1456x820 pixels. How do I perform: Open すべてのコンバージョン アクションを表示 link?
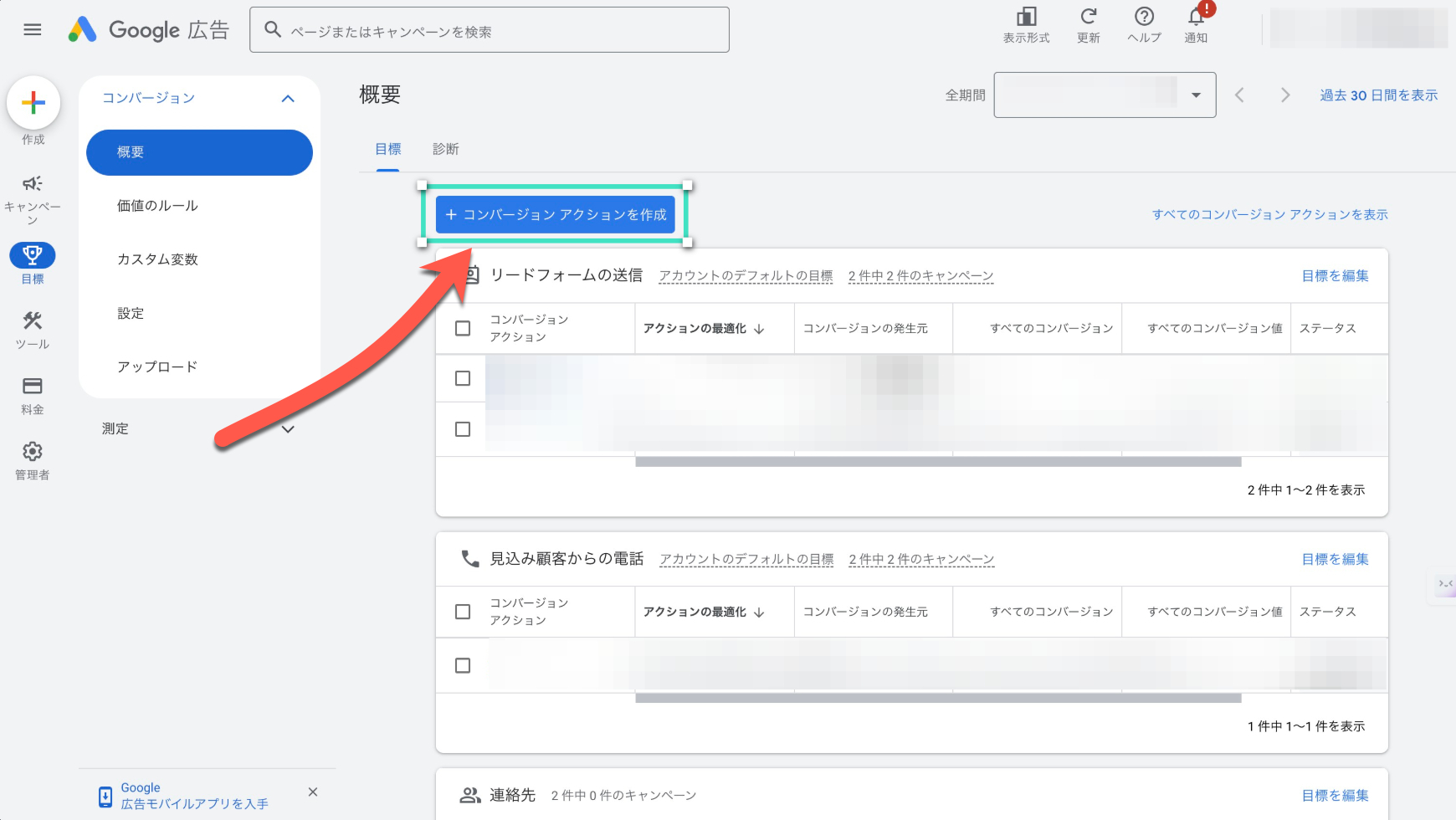tap(1269, 214)
